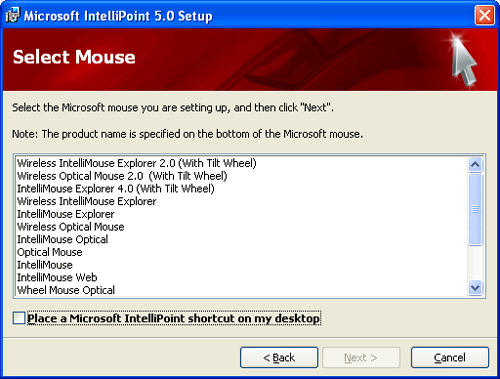Screen dimensions: 500x379
Task: Click the scroll down arrow of mouse list
Action: 475,288
